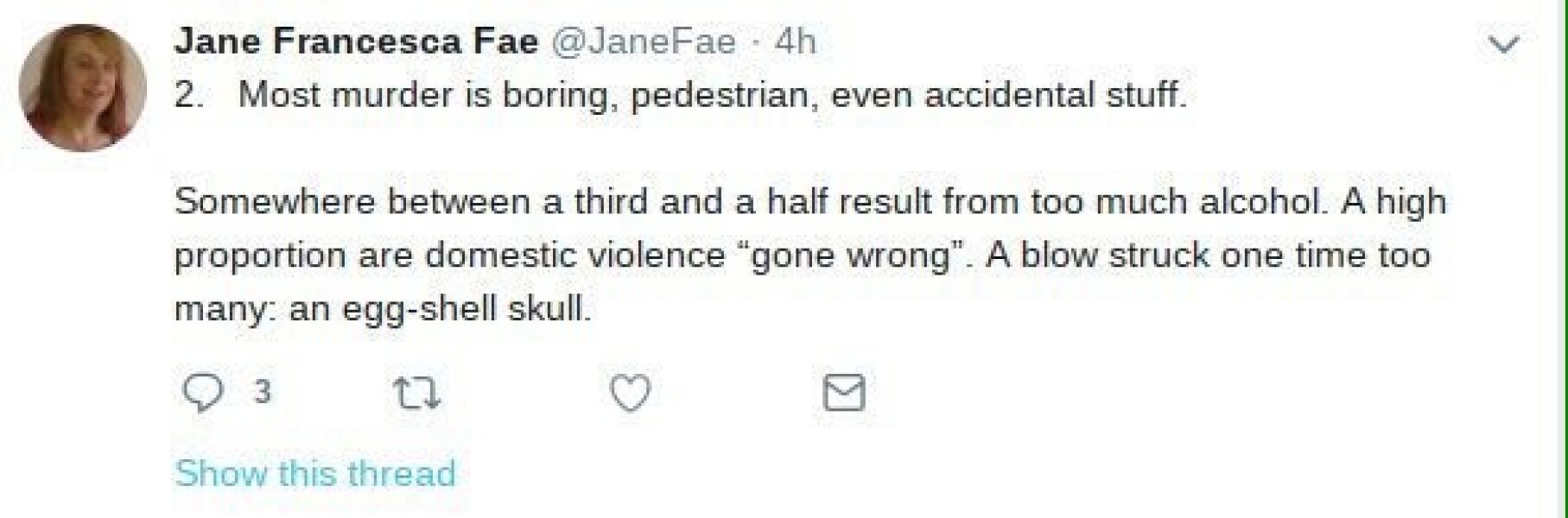Click the Show this thread link
This screenshot has height=518, width=1568.
pos(314,473)
